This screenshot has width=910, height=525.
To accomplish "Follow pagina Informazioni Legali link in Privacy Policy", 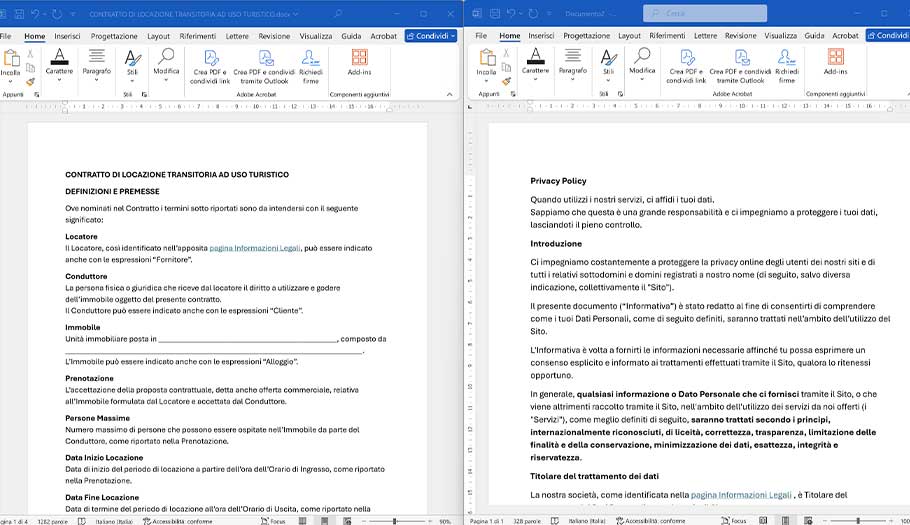I will 741,495.
